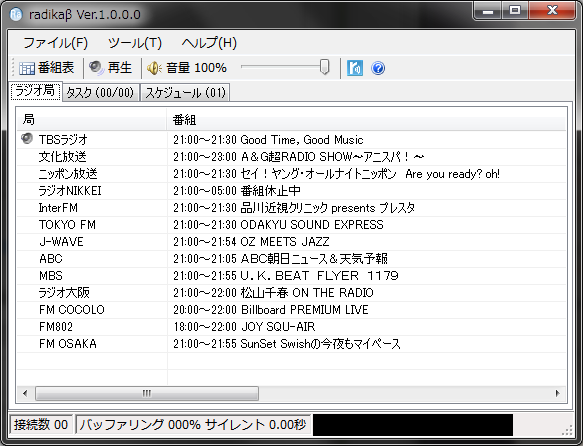583x446 pixels.
Task: Sort by the 番組 column header
Action: point(367,120)
